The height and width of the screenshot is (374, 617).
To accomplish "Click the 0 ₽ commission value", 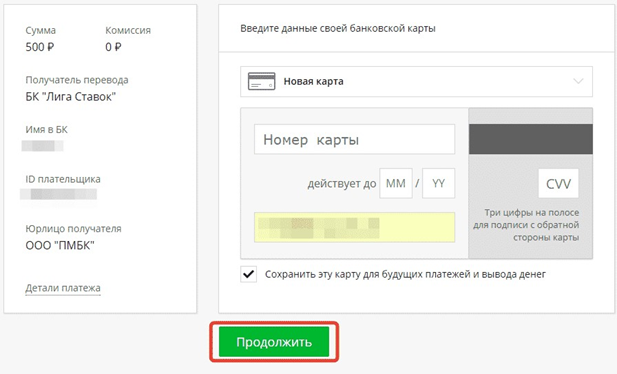I will (113, 47).
